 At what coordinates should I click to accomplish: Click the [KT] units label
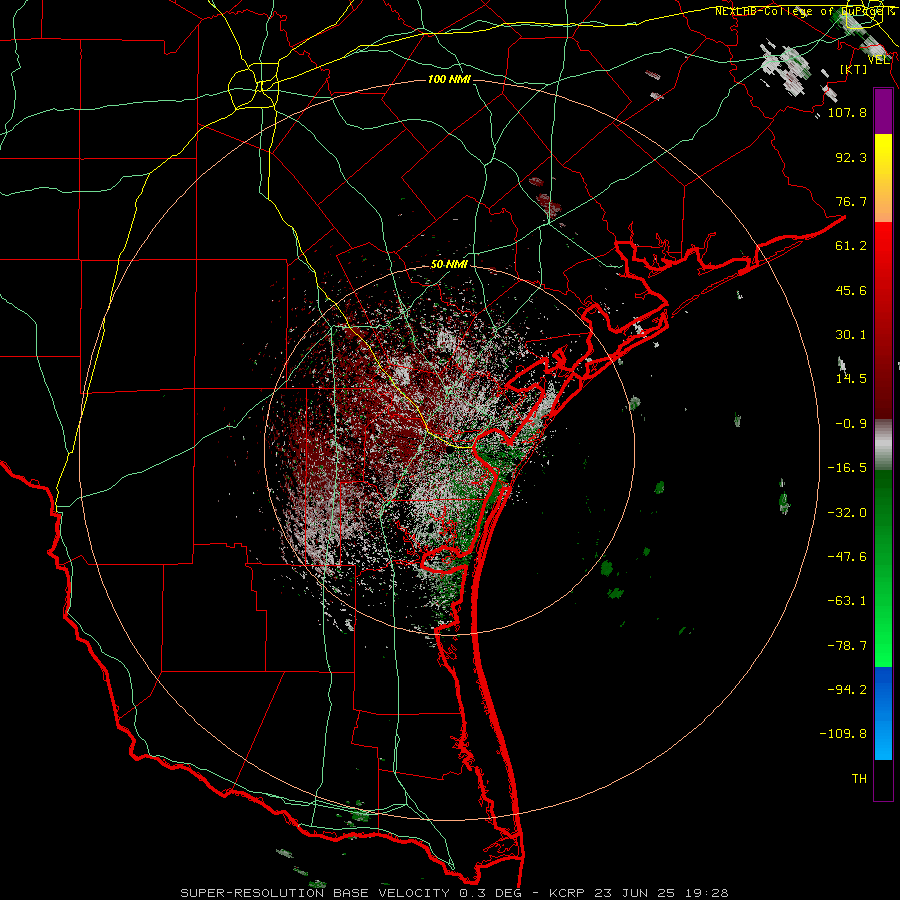click(854, 69)
